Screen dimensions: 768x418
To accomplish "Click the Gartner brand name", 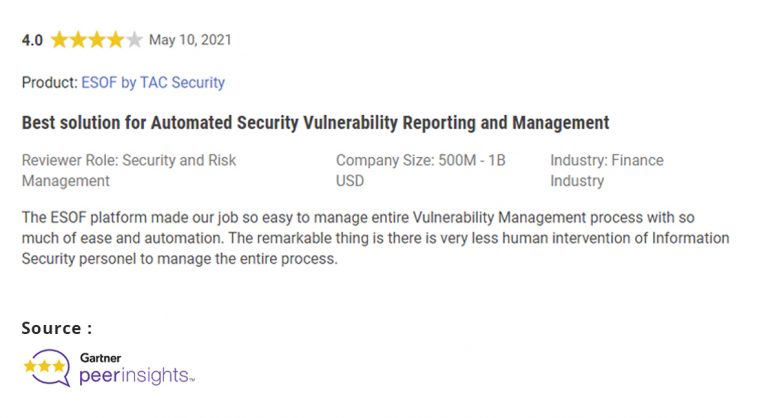I will tap(100, 358).
